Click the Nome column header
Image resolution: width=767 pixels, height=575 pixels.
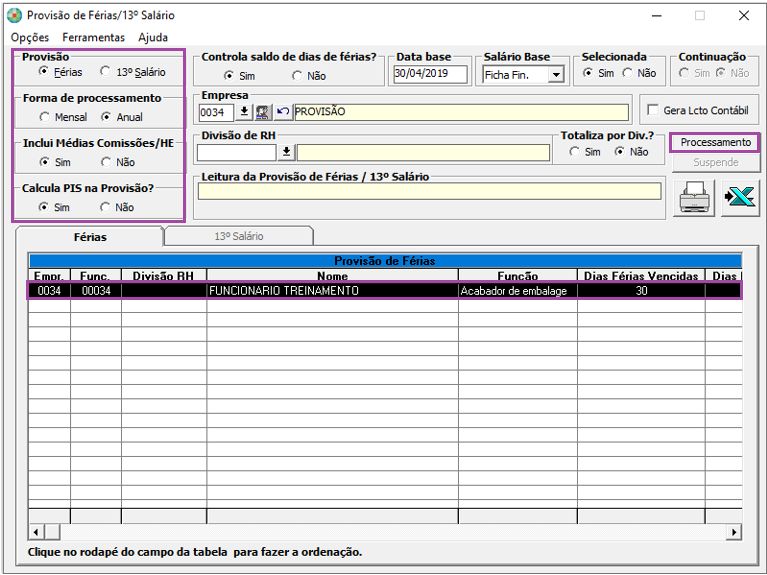coord(333,276)
